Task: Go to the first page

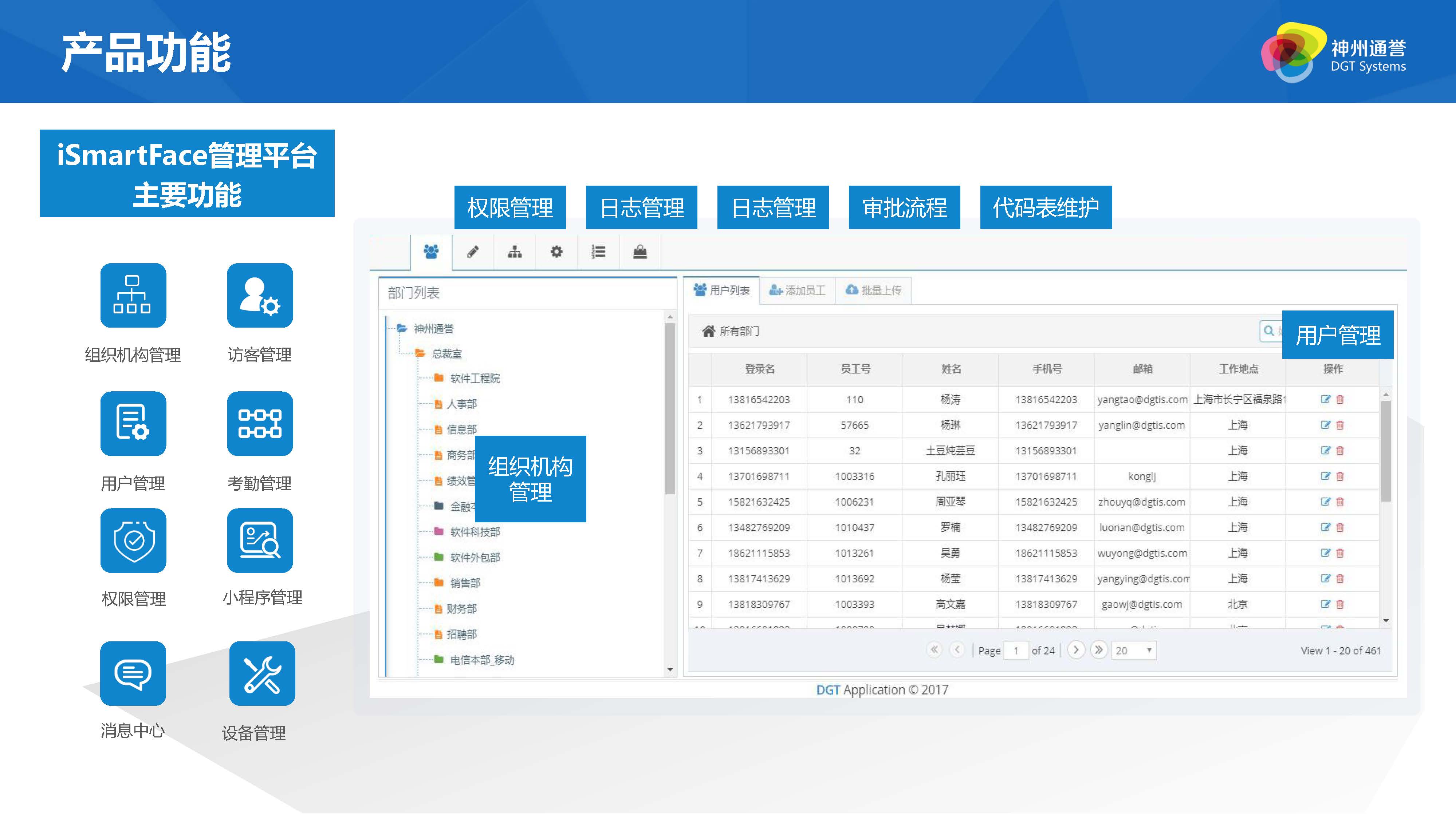Action: click(934, 649)
